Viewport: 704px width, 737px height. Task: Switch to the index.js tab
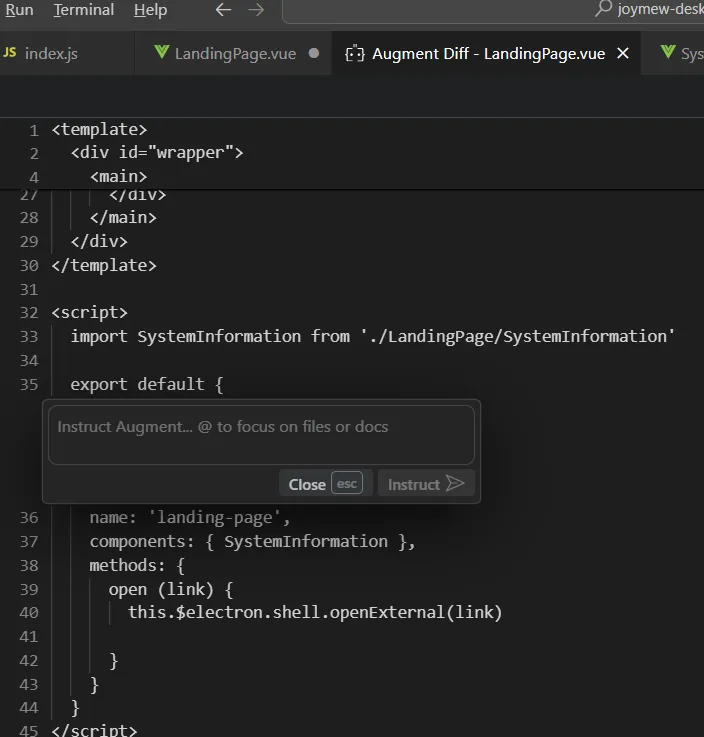coord(51,54)
